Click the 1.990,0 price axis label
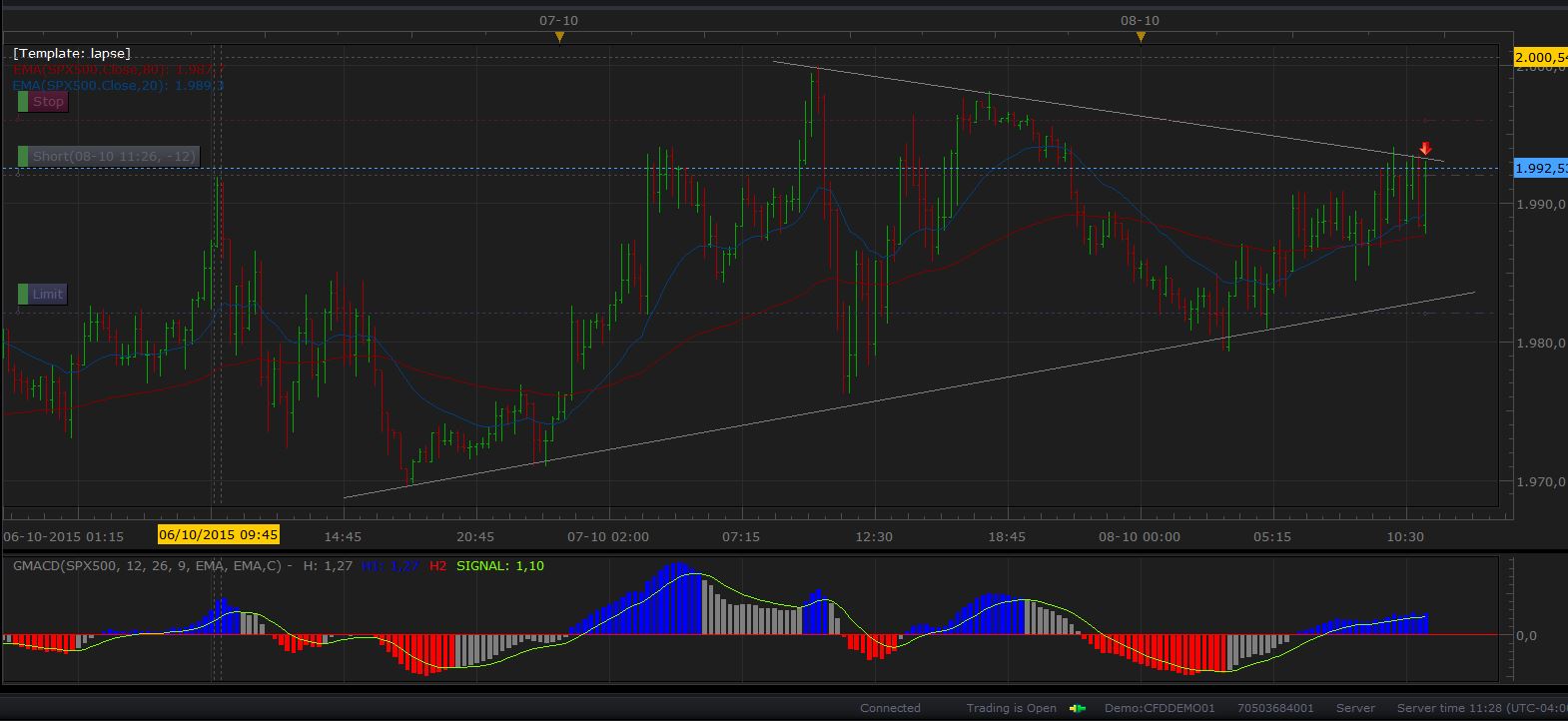1568x721 pixels. coord(1541,204)
